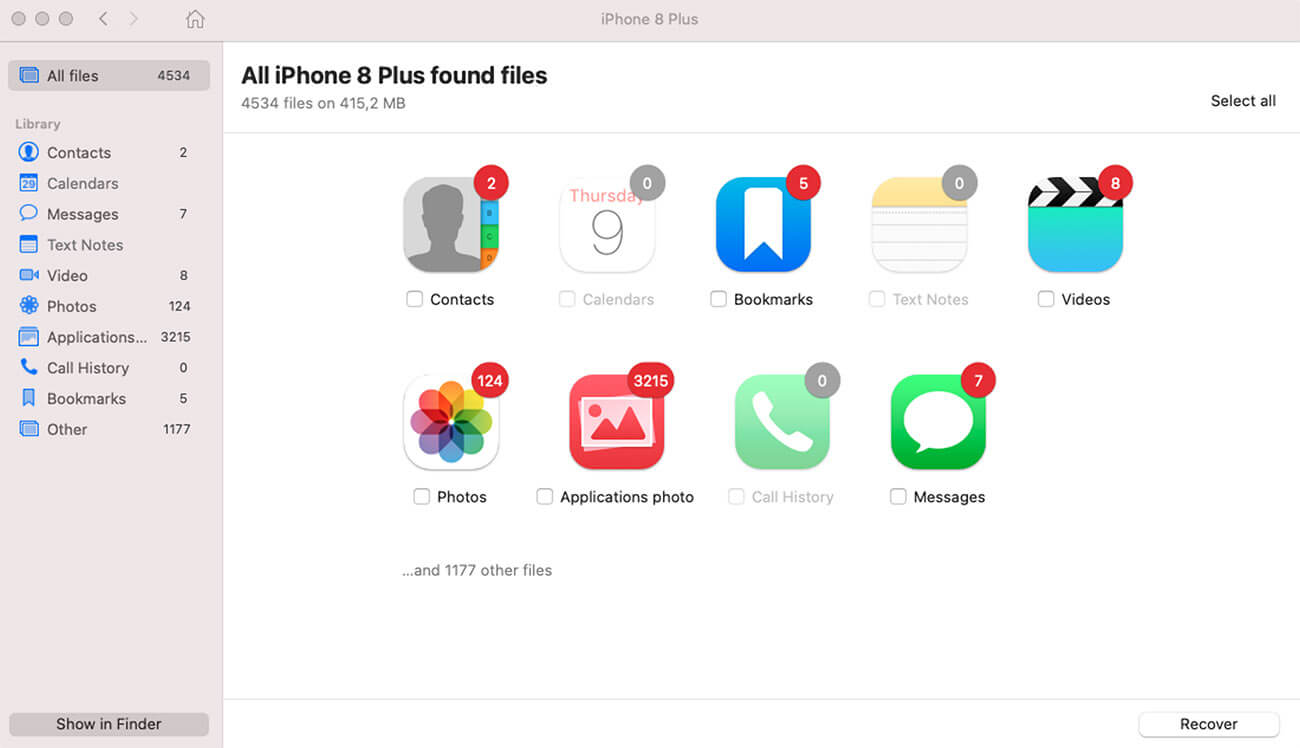This screenshot has width=1300, height=748.
Task: Open Photos in the Library sidebar
Action: click(x=109, y=306)
